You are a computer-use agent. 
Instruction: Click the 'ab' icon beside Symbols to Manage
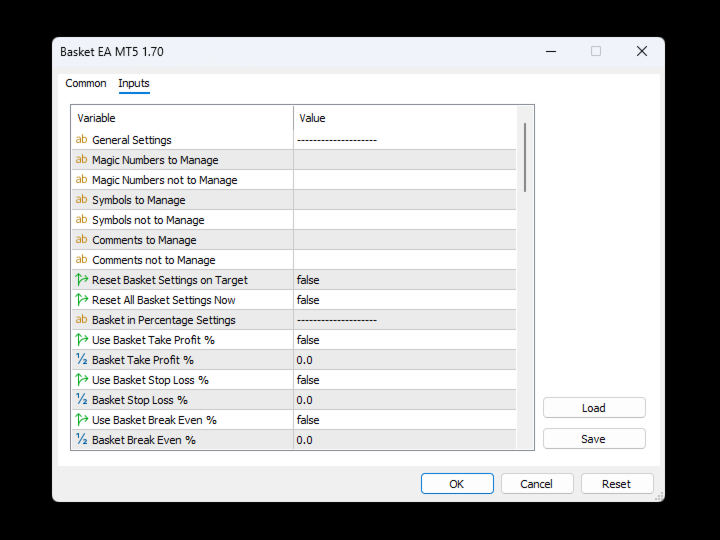click(81, 200)
